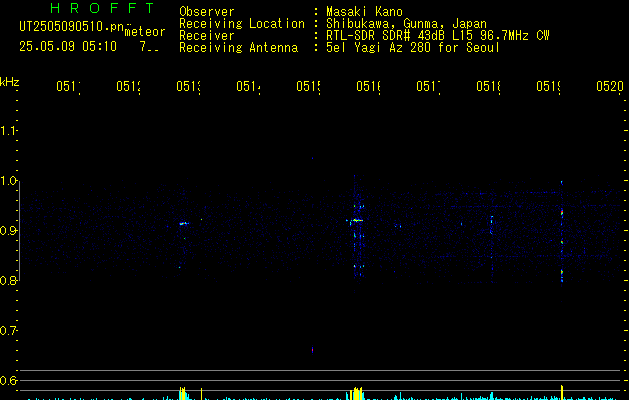629x400 pixels.
Task: Click the 'Receiving Location' field label
Action: coord(242,24)
